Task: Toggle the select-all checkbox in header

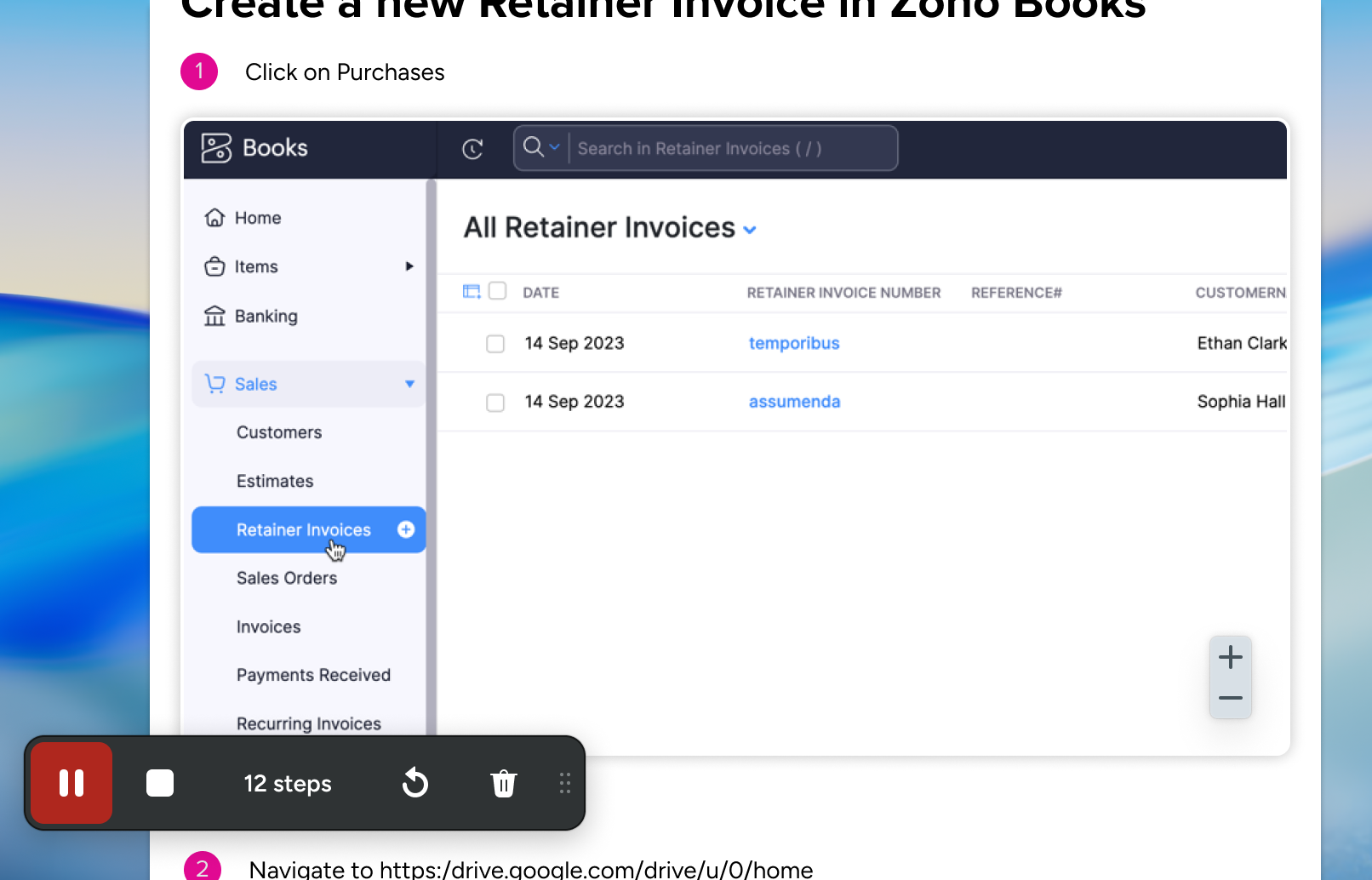Action: point(498,291)
